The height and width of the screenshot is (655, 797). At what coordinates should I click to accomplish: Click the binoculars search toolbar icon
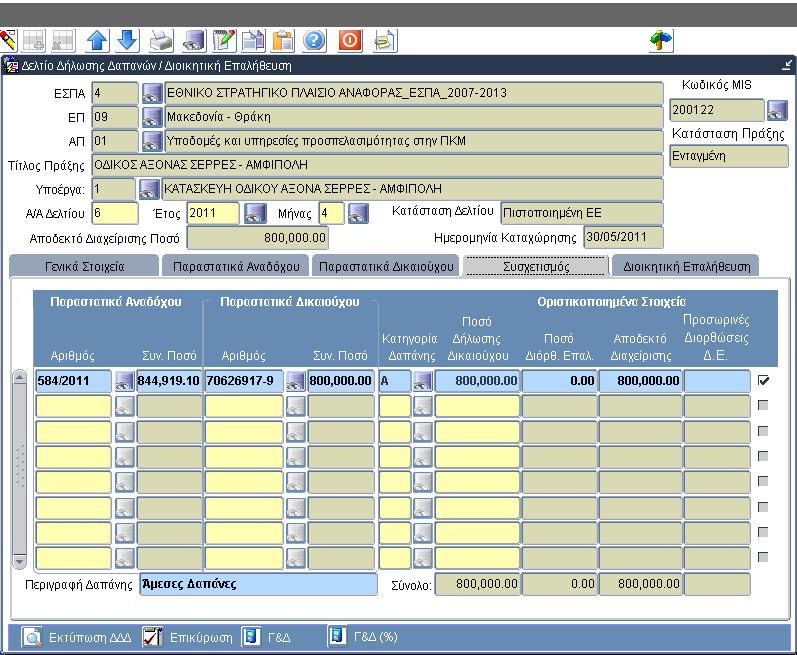coord(194,41)
